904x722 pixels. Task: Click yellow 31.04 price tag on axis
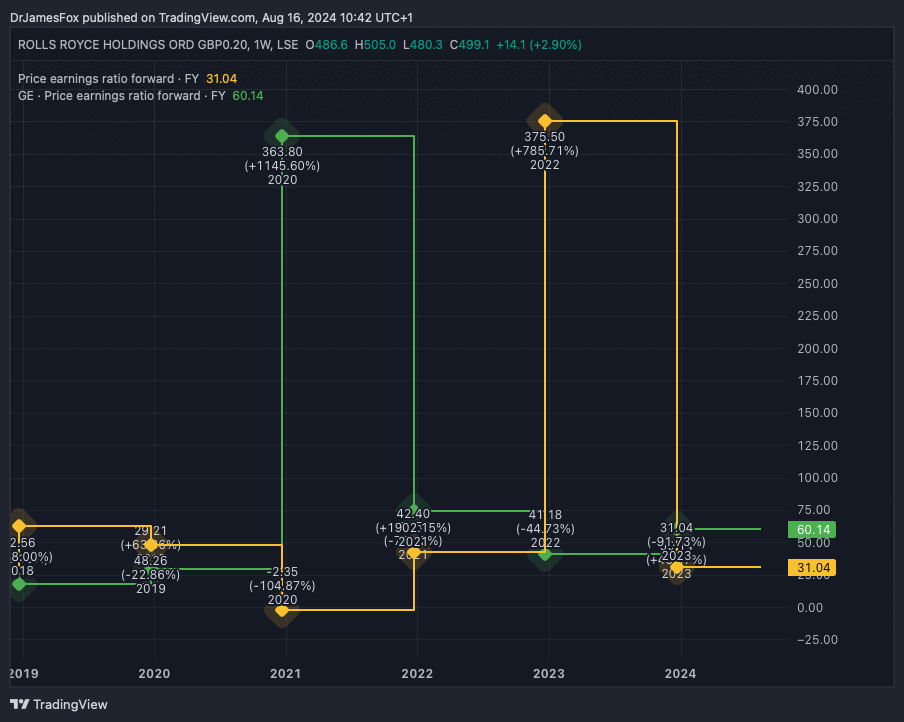pyautogui.click(x=812, y=568)
